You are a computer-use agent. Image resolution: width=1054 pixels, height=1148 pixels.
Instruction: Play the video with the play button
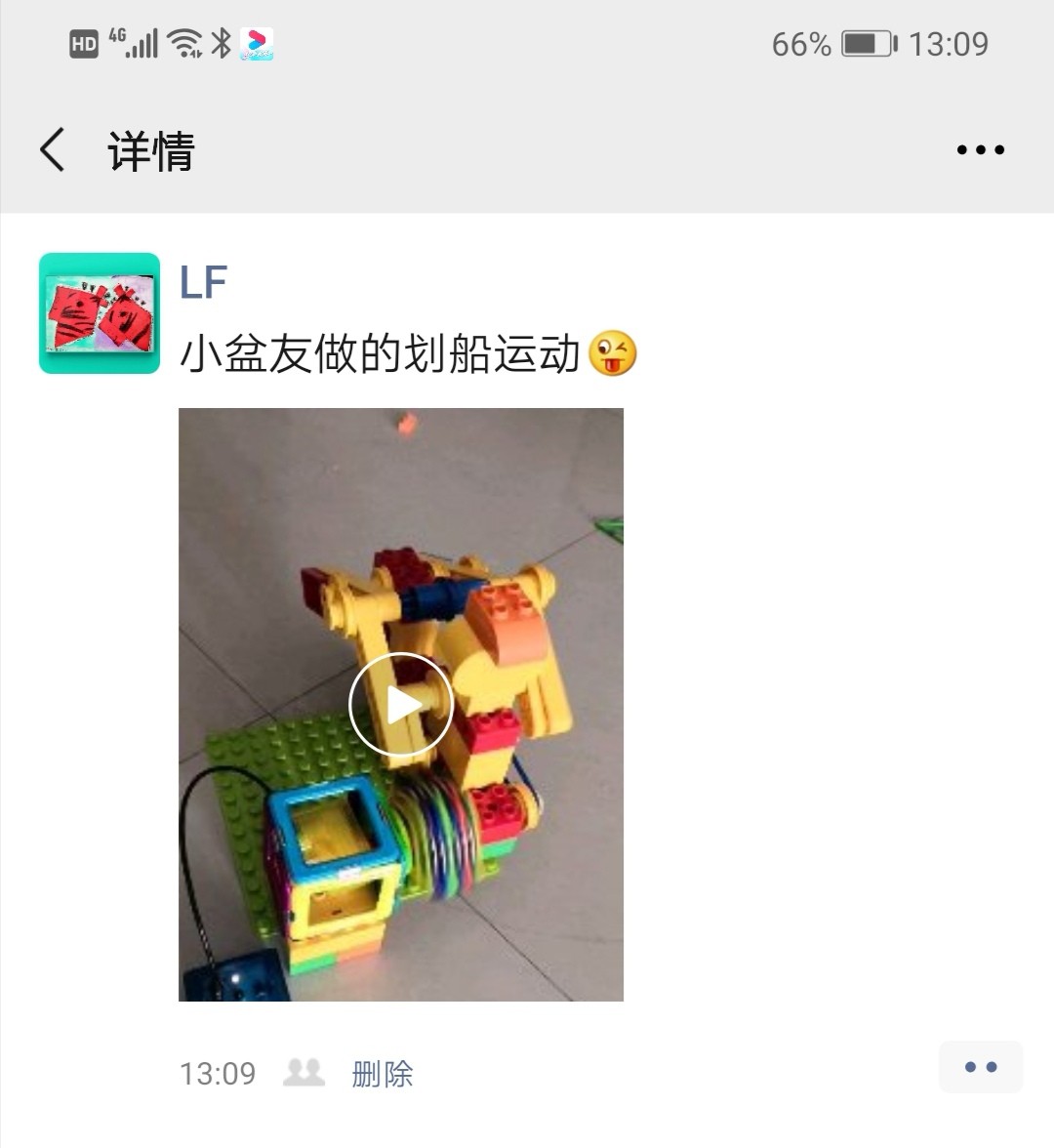(x=401, y=705)
